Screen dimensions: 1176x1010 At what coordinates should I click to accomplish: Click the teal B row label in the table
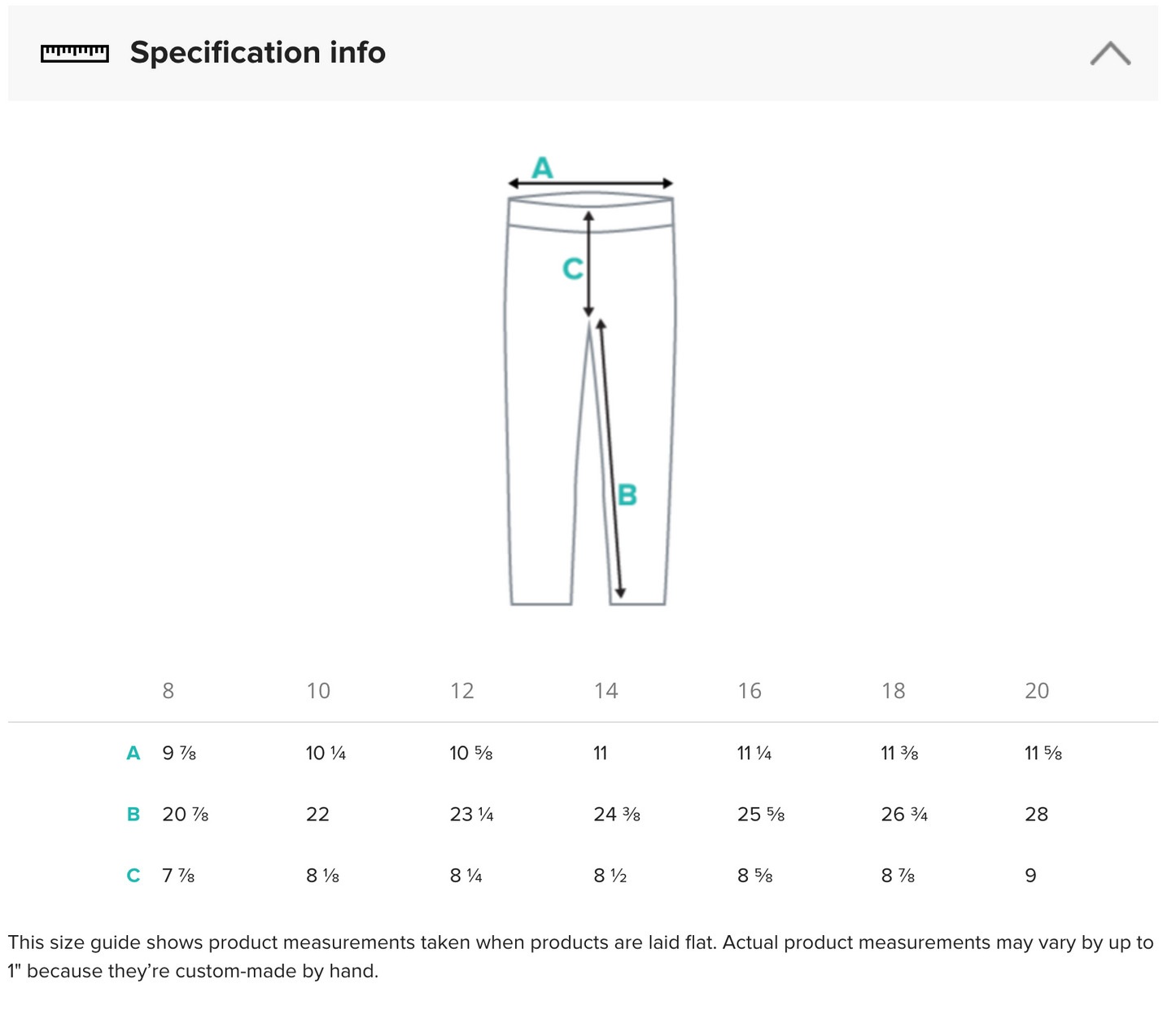pyautogui.click(x=133, y=815)
